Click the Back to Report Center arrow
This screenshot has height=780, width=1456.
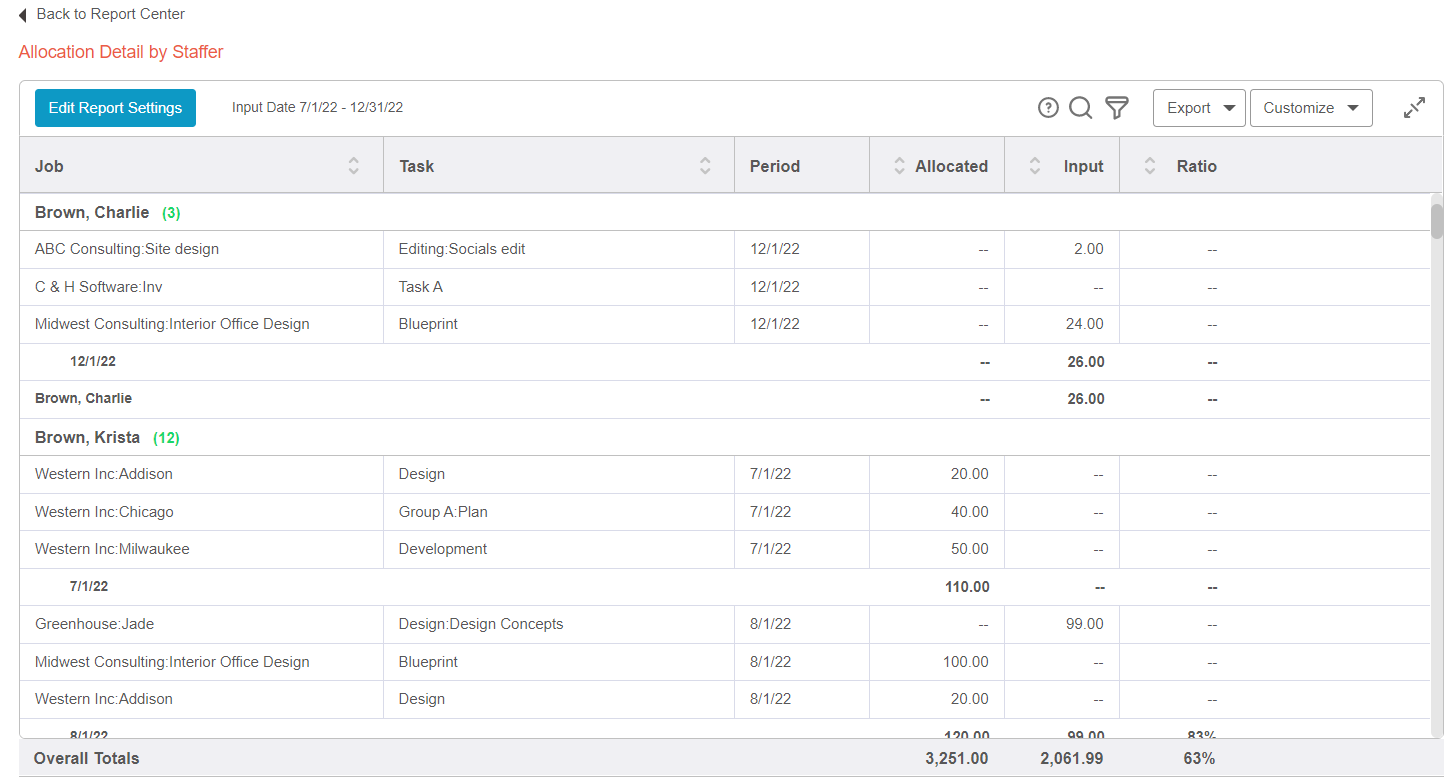[23, 15]
